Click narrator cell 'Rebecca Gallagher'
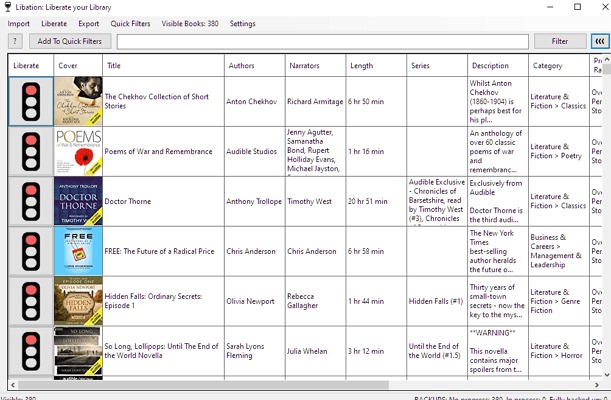Image resolution: width=611 pixels, height=400 pixels. pos(315,301)
